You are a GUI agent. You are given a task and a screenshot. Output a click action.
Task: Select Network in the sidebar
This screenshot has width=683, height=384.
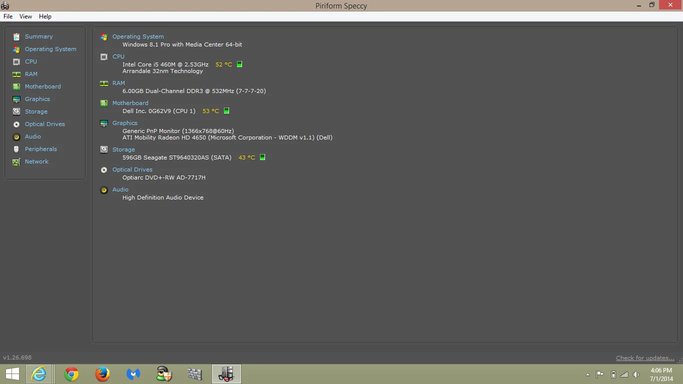tap(37, 162)
